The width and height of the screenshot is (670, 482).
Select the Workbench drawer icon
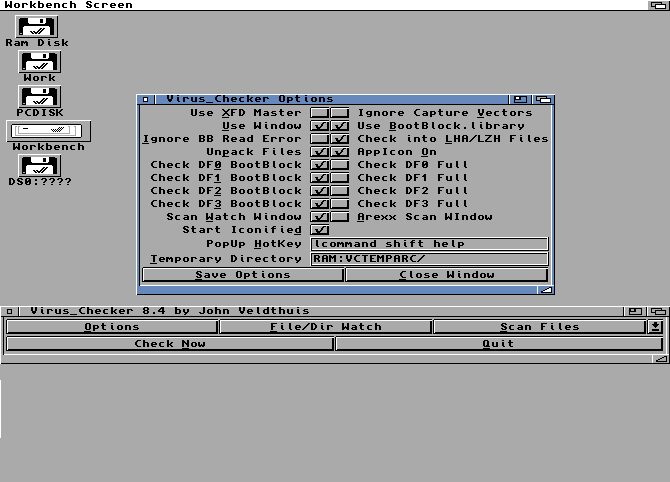click(x=48, y=131)
